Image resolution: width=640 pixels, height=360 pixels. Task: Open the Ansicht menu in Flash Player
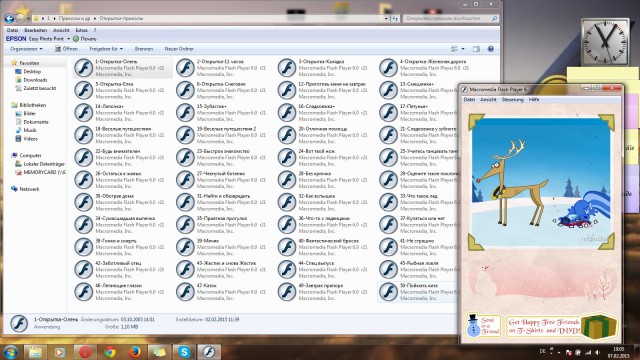488,100
